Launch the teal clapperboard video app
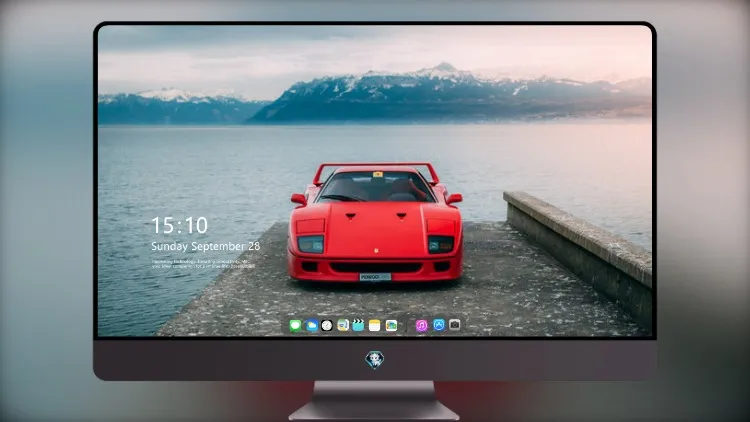The image size is (750, 422). pyautogui.click(x=359, y=325)
